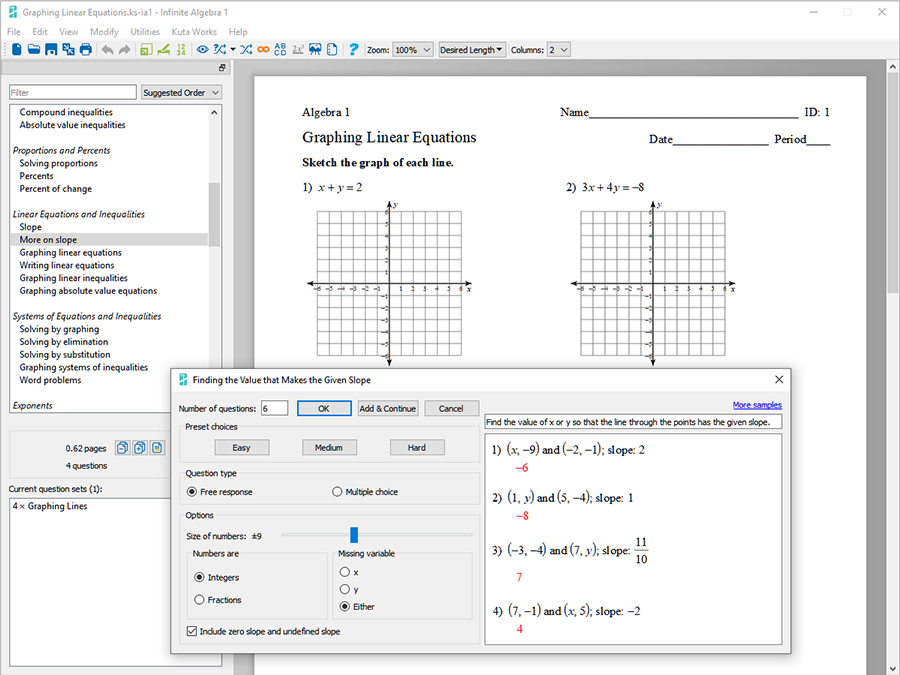Screen dimensions: 900x675
Task: Choose the Hard preset
Action: (417, 448)
